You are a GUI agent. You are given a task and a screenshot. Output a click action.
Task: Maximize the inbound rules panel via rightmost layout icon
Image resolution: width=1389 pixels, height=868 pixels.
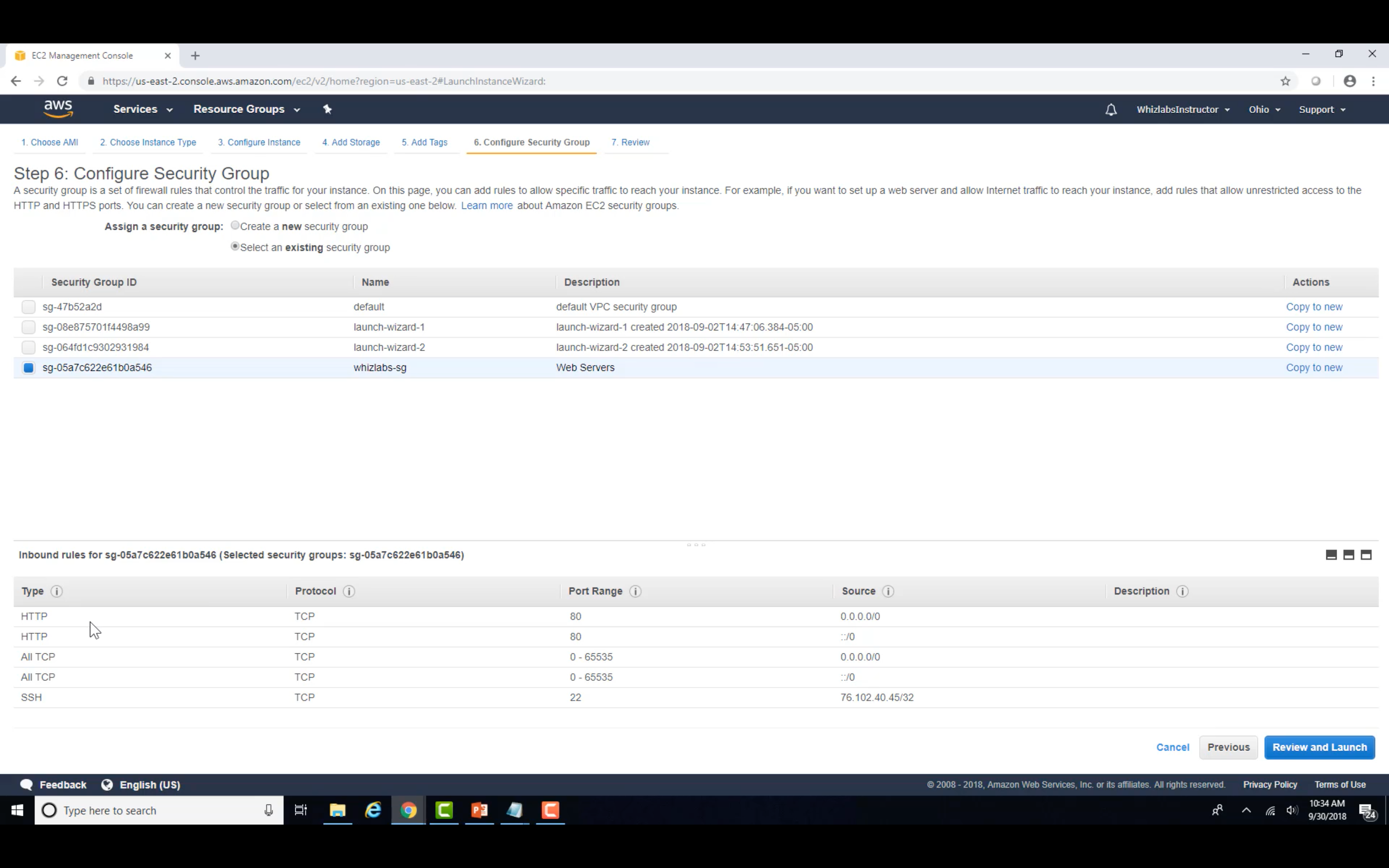pos(1366,555)
